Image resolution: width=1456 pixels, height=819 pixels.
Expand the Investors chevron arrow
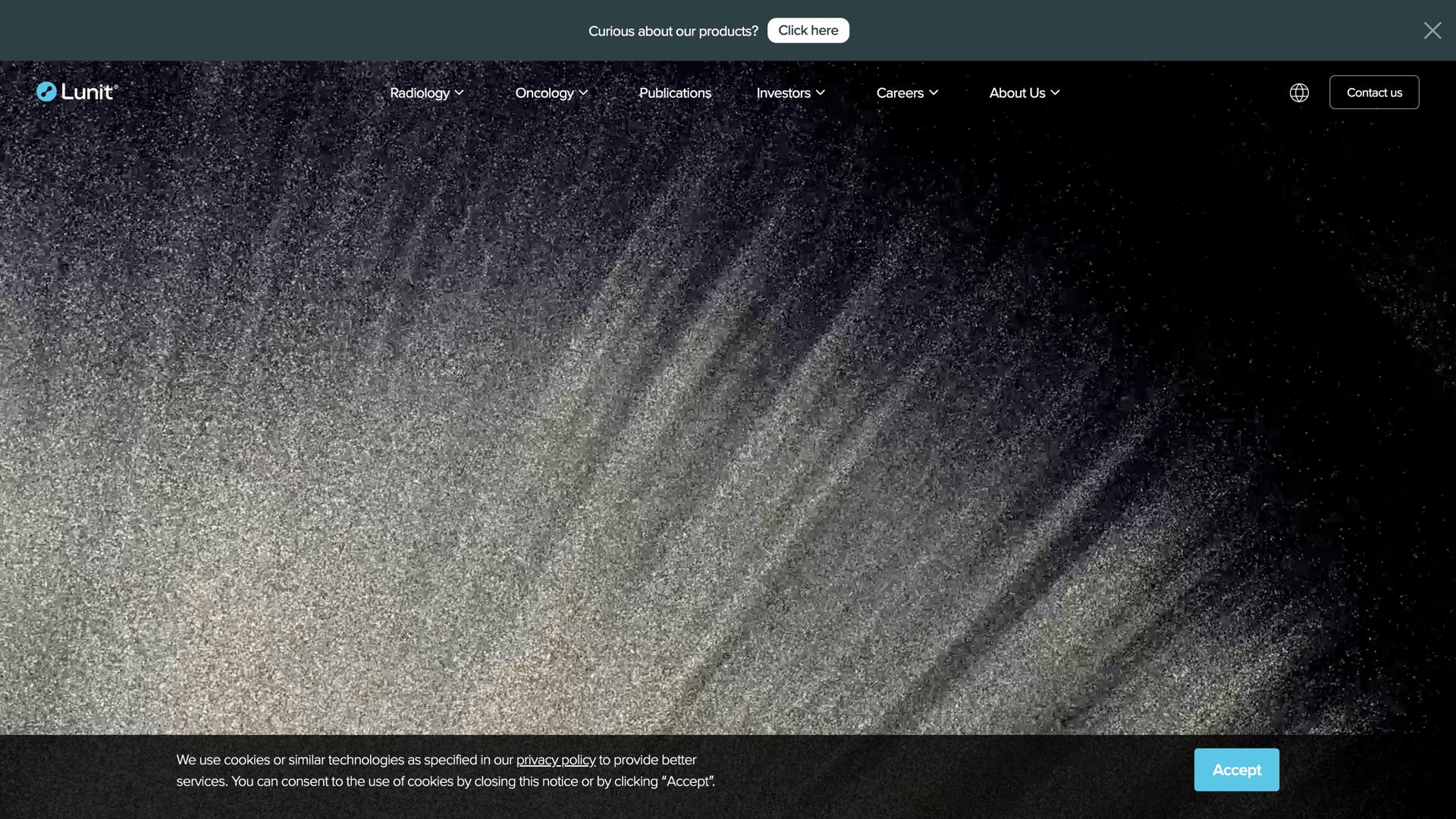point(820,93)
